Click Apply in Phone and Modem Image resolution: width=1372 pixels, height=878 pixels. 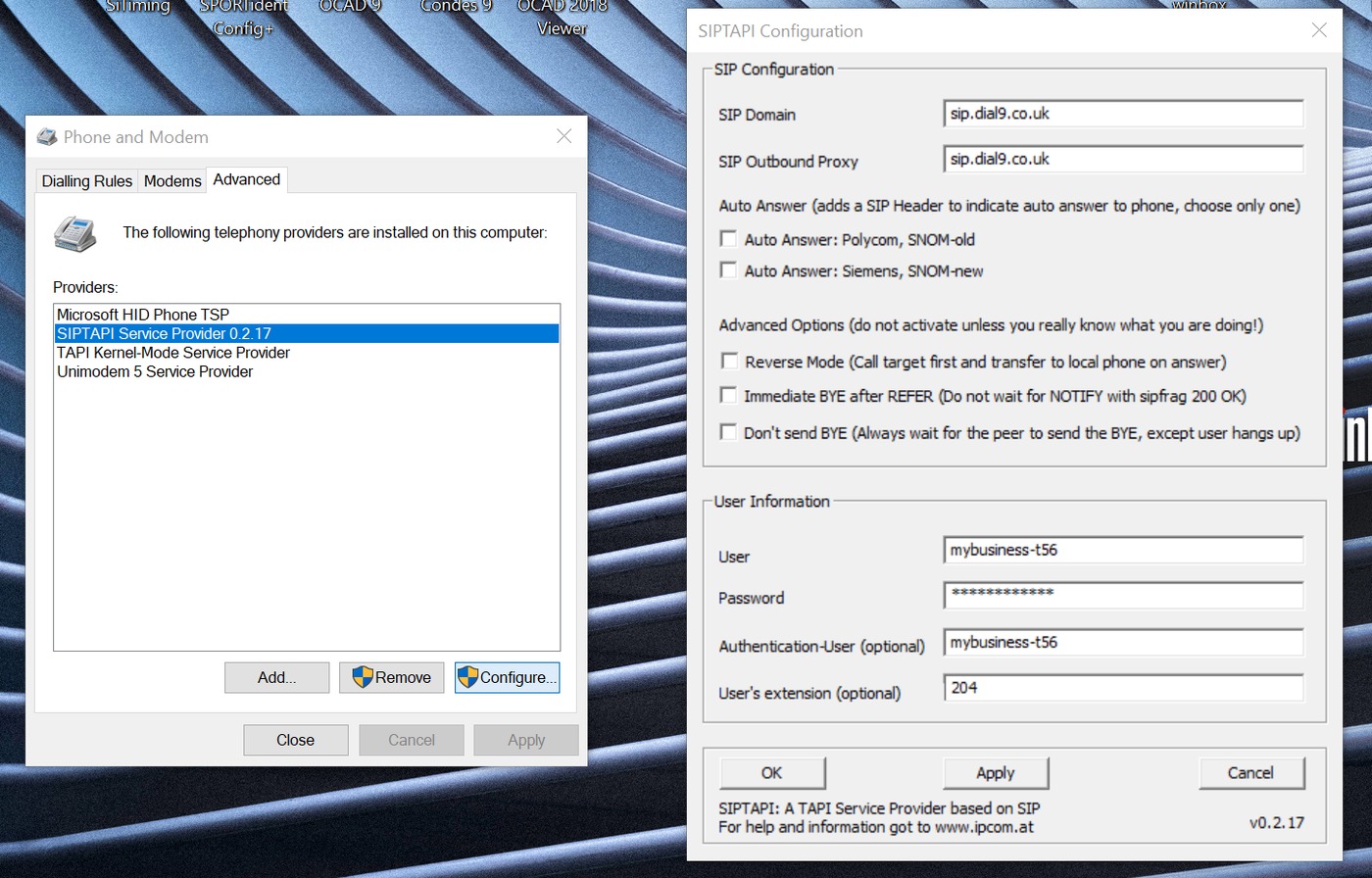point(526,740)
